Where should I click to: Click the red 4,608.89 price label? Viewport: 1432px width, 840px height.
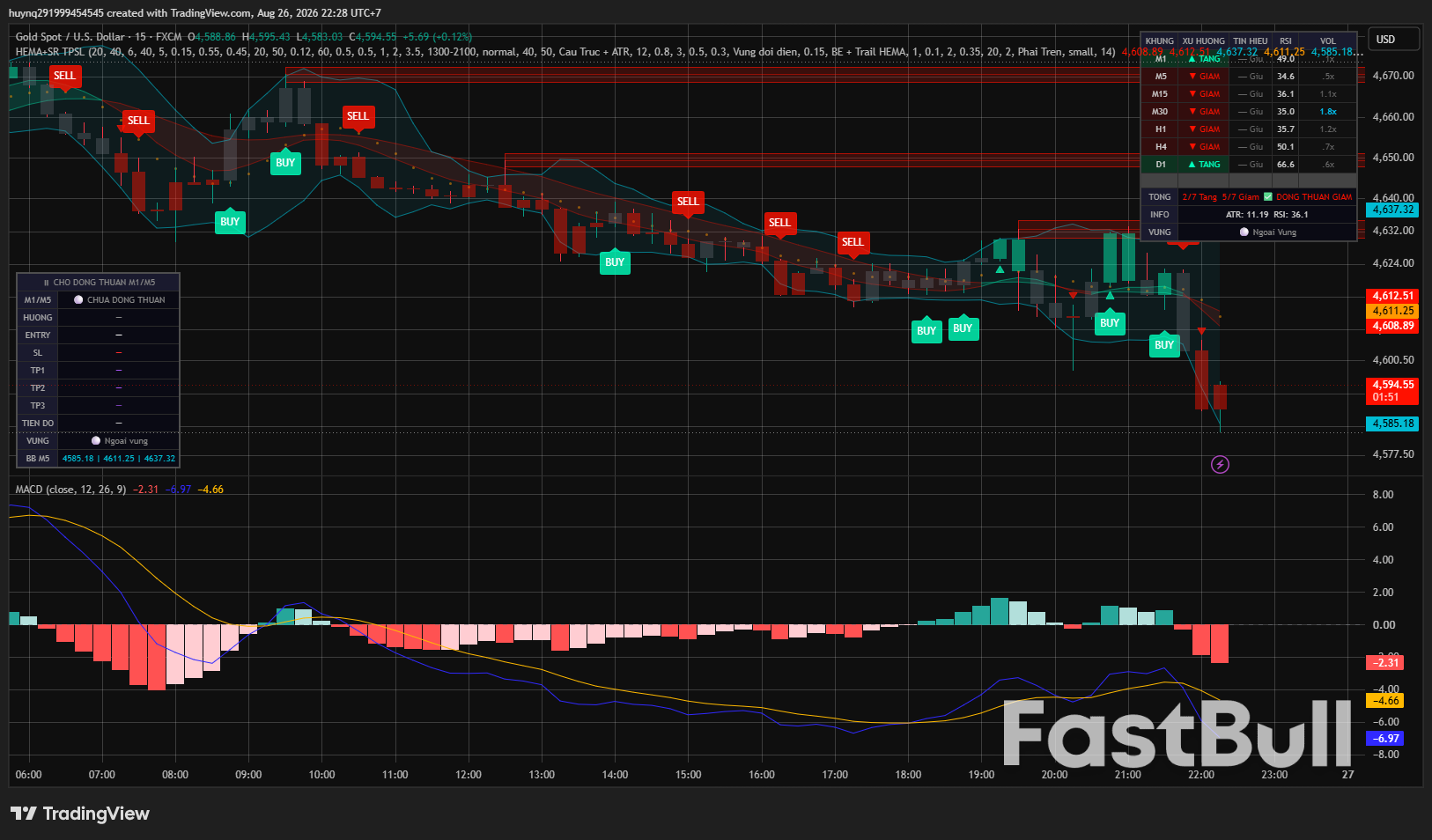1392,326
